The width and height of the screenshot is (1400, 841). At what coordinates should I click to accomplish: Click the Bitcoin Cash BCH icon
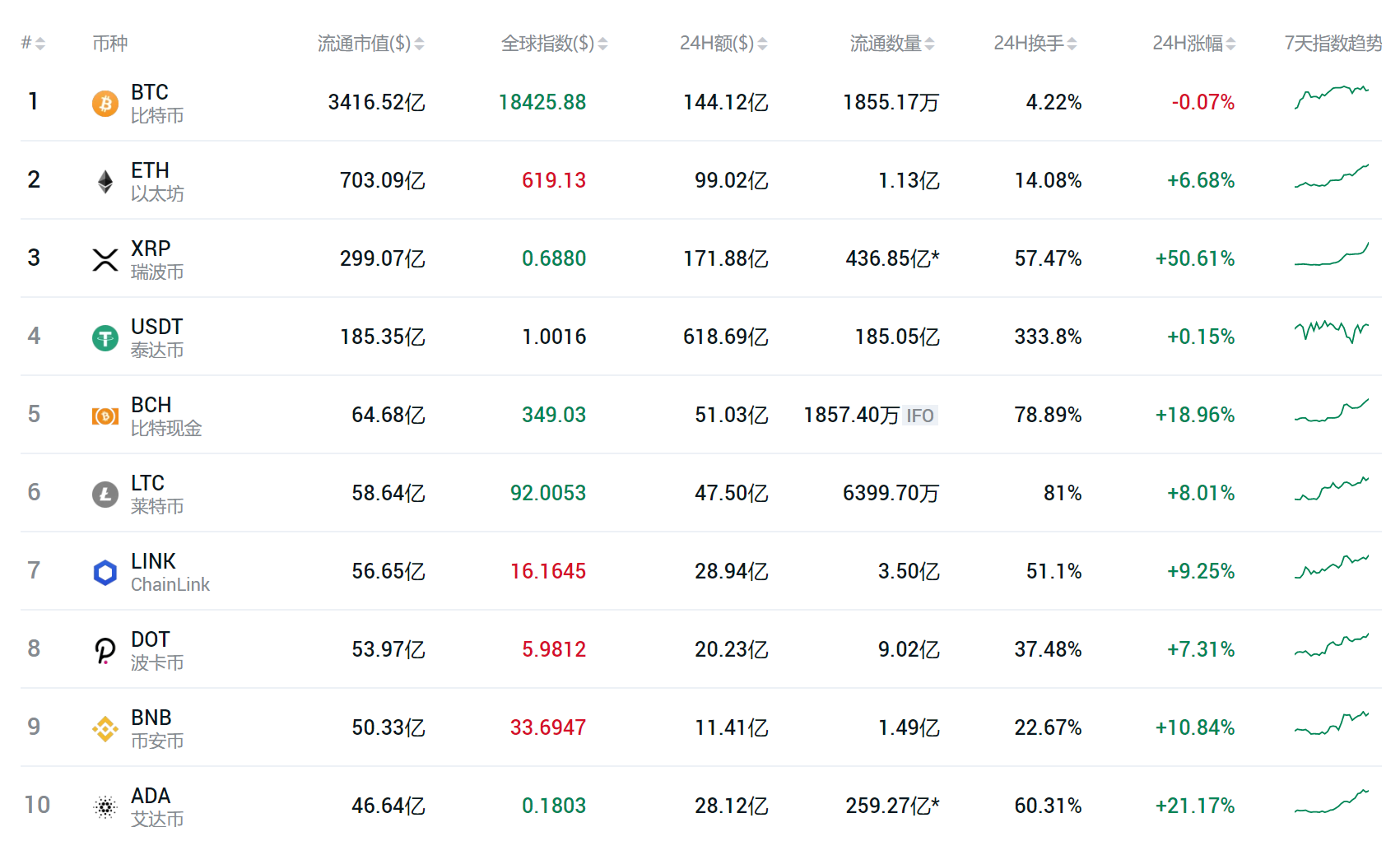(105, 416)
